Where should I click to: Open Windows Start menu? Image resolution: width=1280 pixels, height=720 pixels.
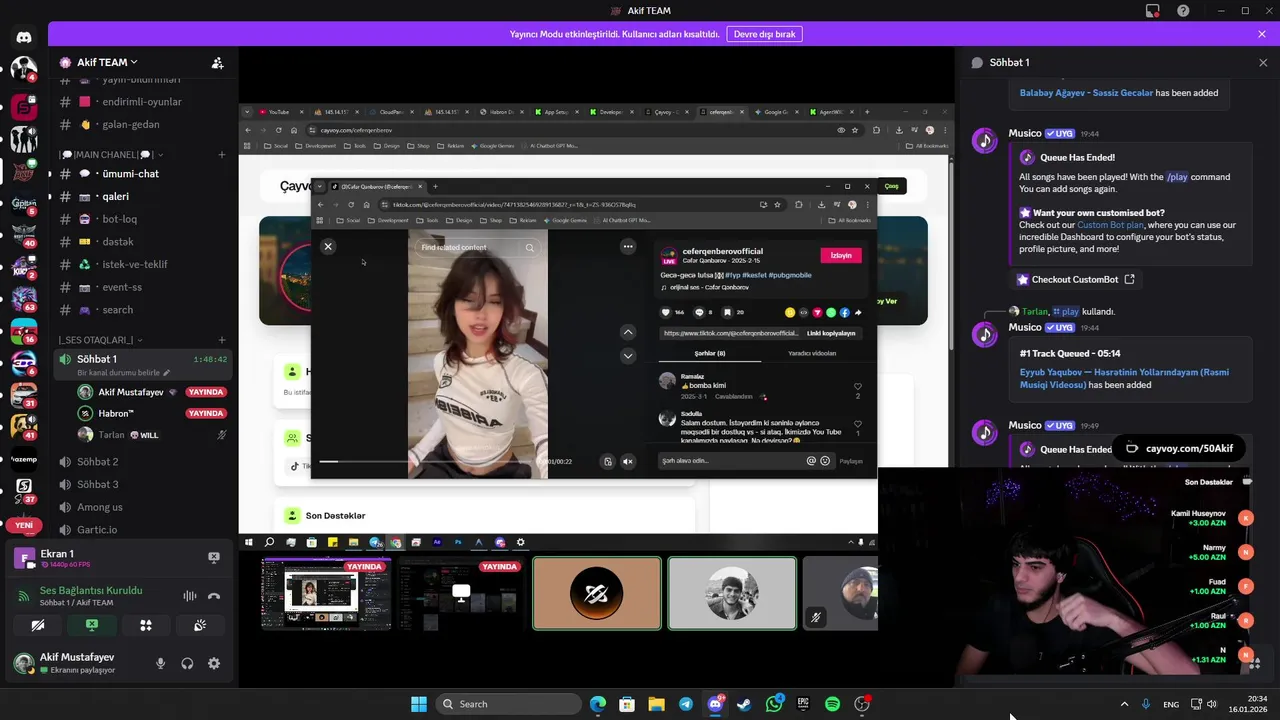point(419,704)
